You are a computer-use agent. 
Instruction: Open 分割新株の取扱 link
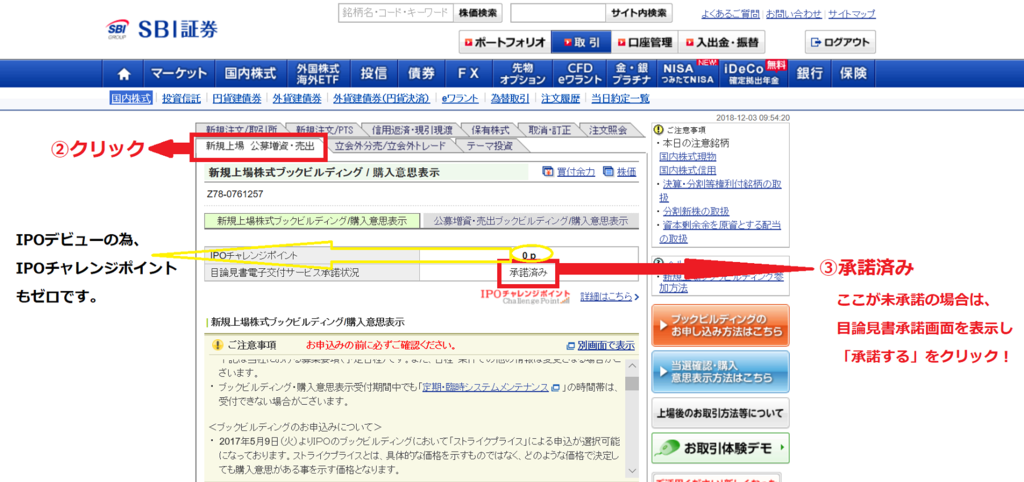(x=694, y=211)
